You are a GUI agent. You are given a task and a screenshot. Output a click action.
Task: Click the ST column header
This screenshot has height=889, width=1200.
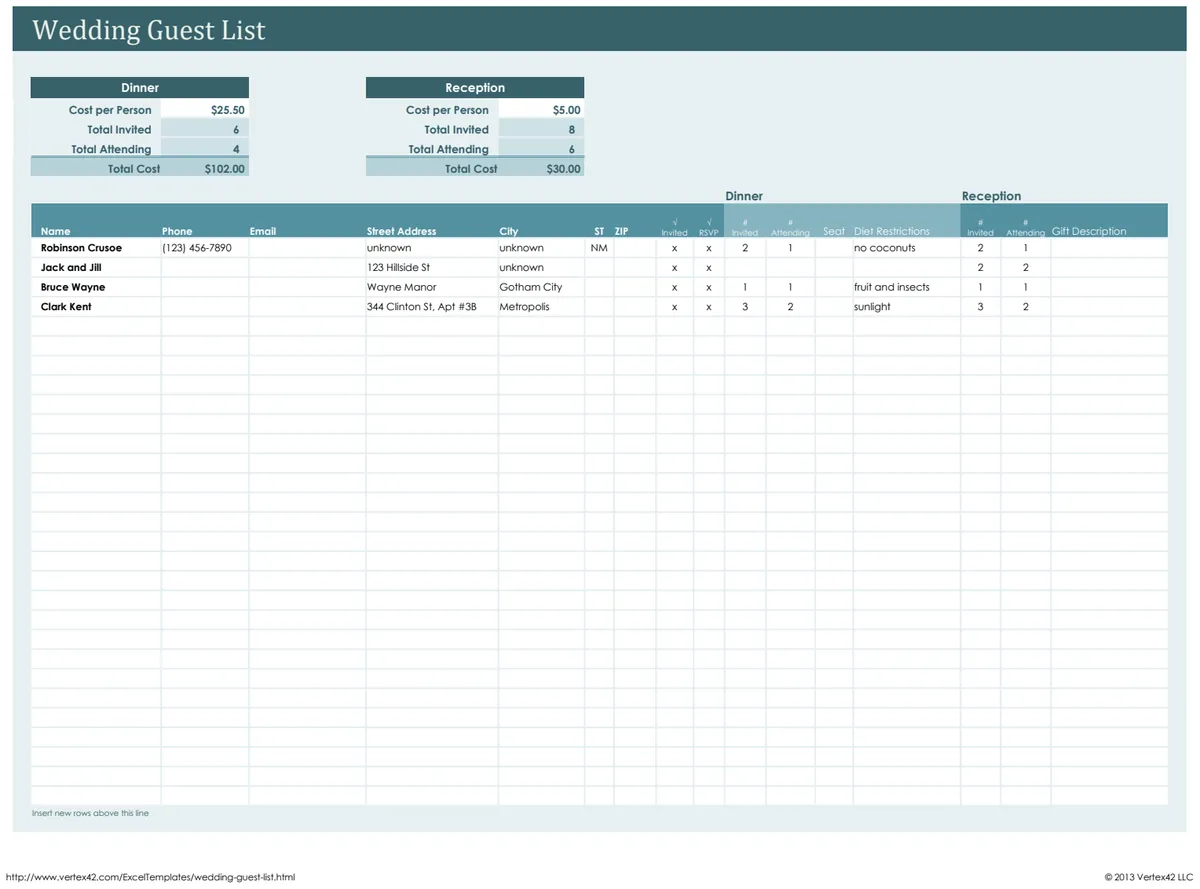(599, 231)
